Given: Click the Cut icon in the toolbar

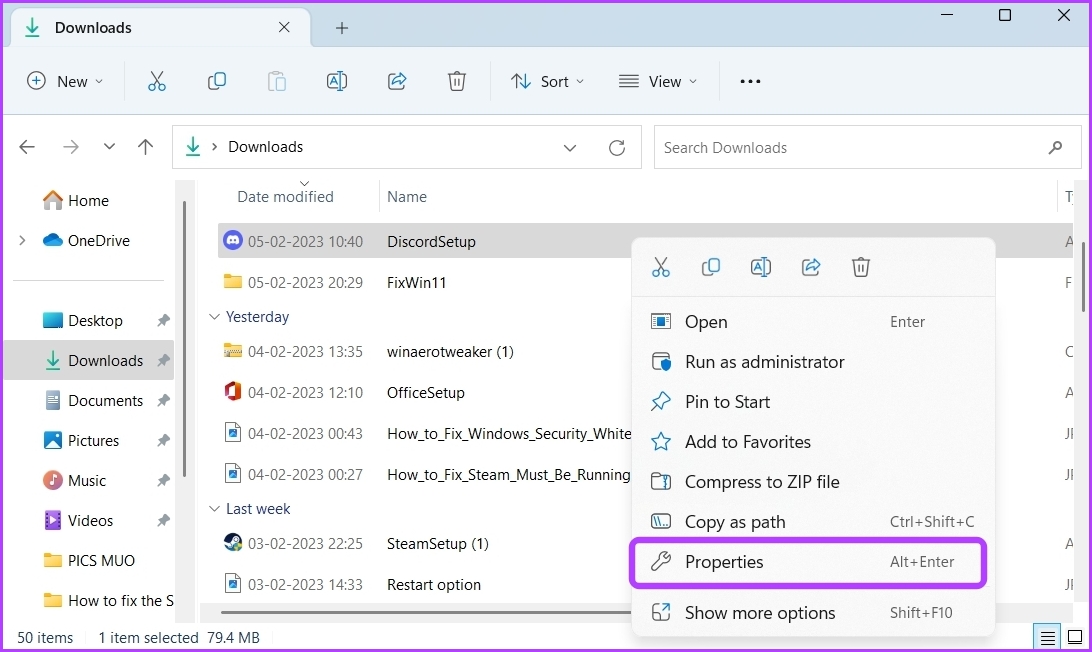Looking at the screenshot, I should click(x=157, y=82).
